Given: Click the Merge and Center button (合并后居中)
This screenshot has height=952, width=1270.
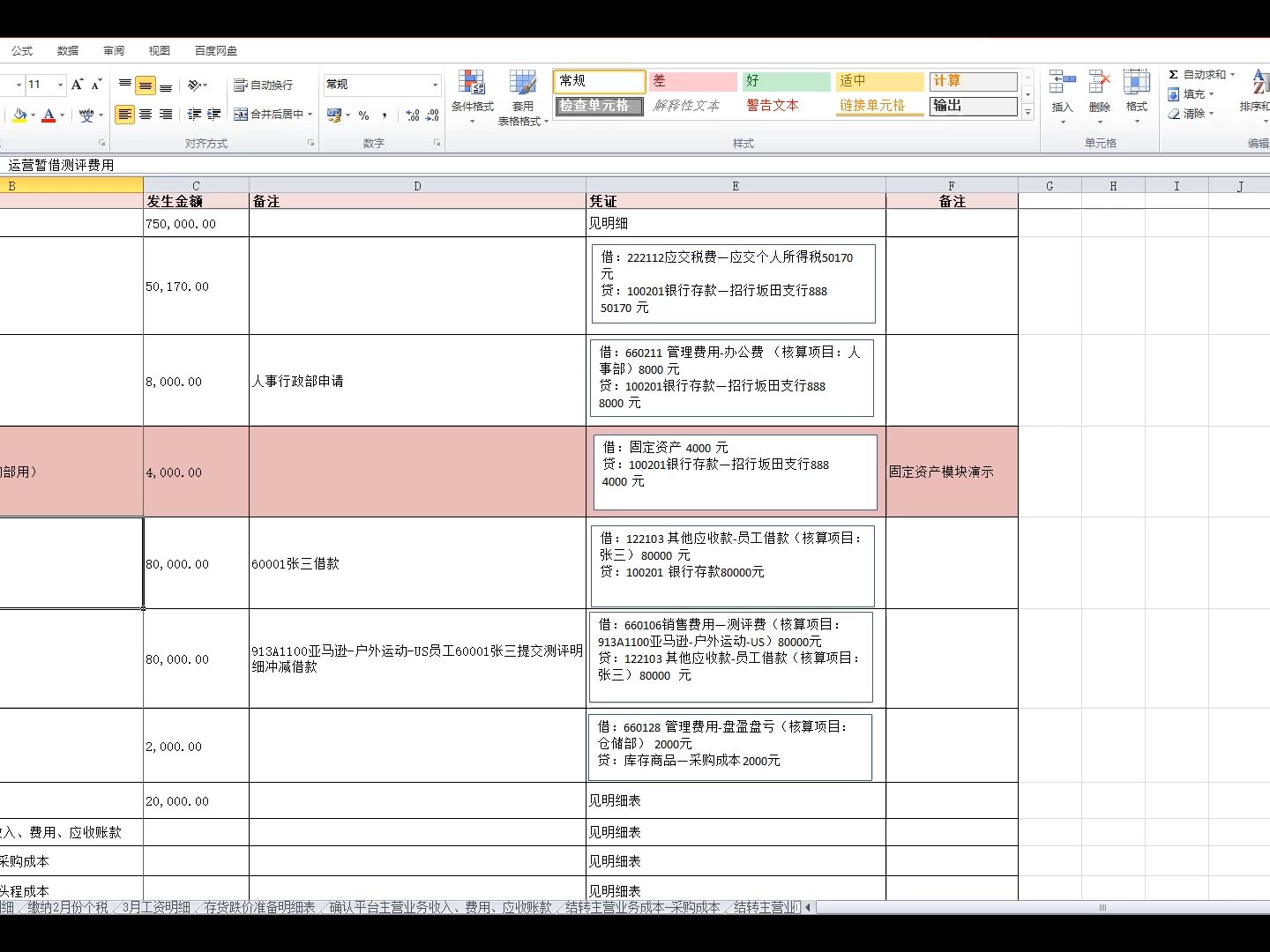Looking at the screenshot, I should pos(268,115).
